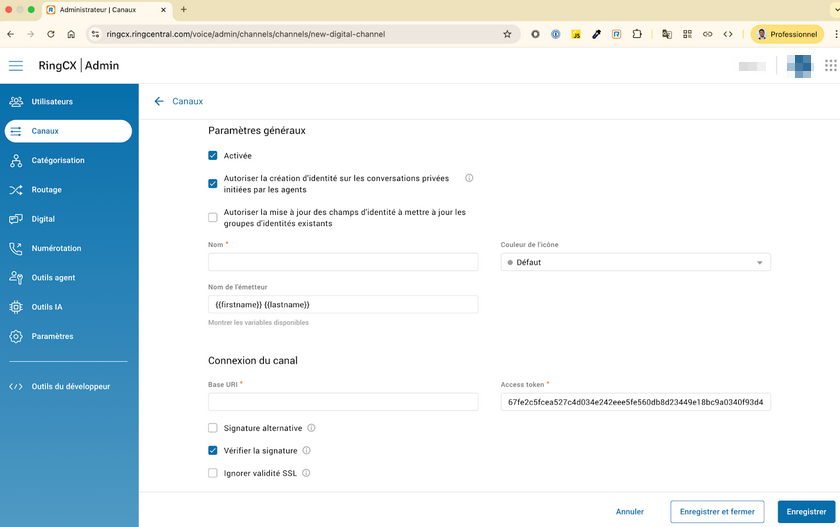Uncheck the Activée checkbox
840x527 pixels.
(x=213, y=156)
